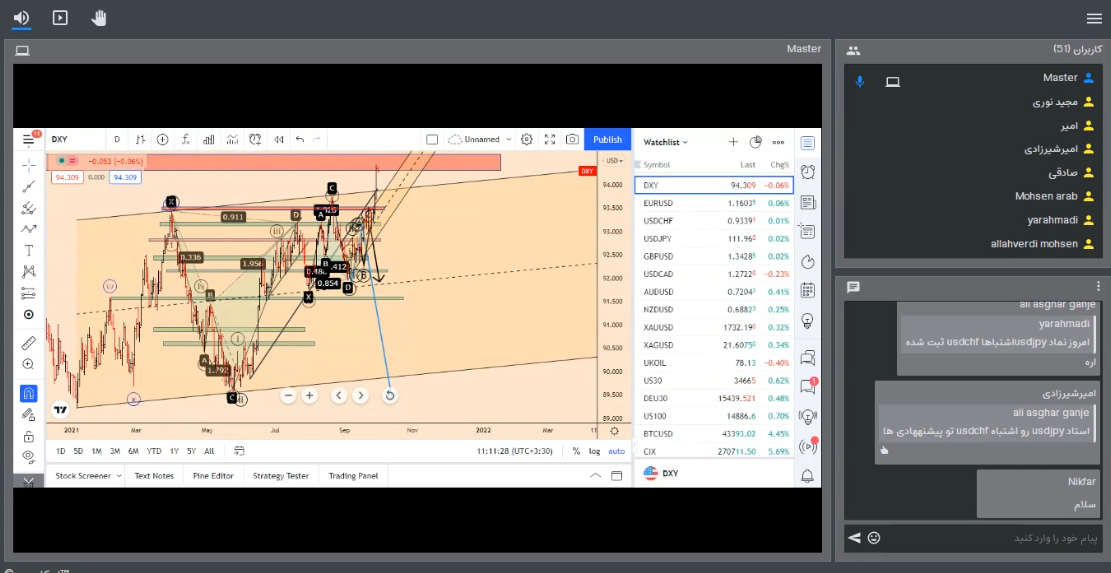Viewport: 1111px width, 573px height.
Task: Expand the Stock Screener dropdown arrow
Action: coord(119,476)
